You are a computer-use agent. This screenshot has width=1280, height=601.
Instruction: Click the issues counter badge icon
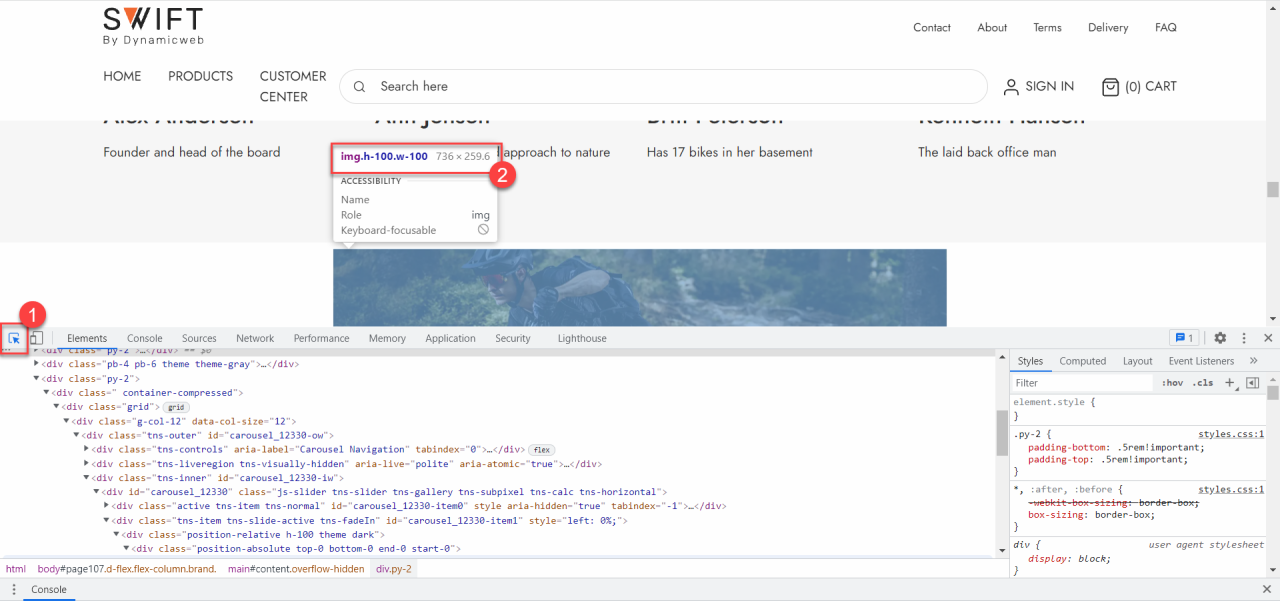(1184, 338)
